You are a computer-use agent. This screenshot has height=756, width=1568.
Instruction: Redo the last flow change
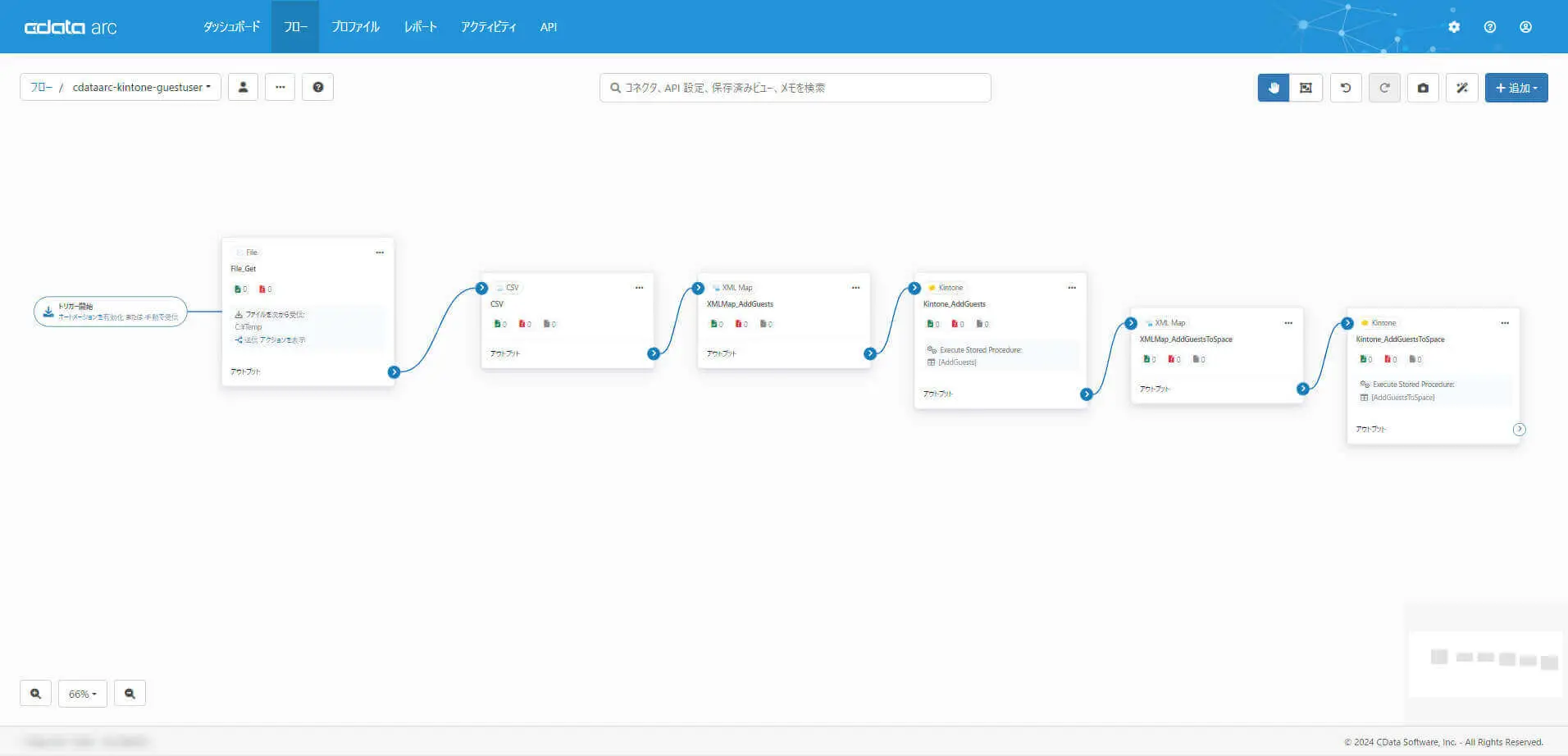[1384, 88]
